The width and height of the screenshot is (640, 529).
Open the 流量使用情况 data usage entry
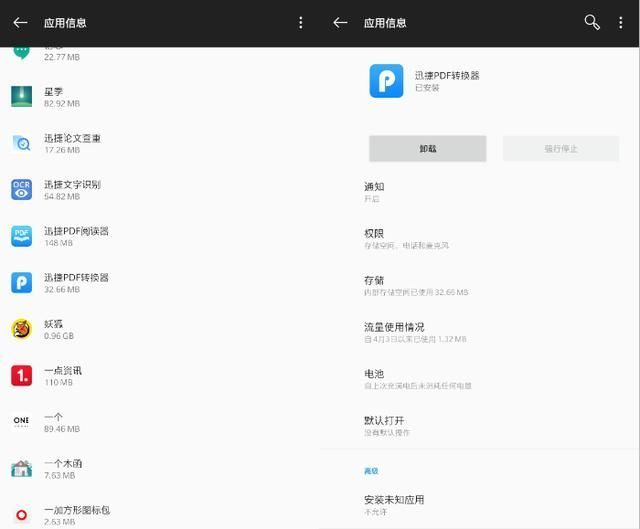480,333
